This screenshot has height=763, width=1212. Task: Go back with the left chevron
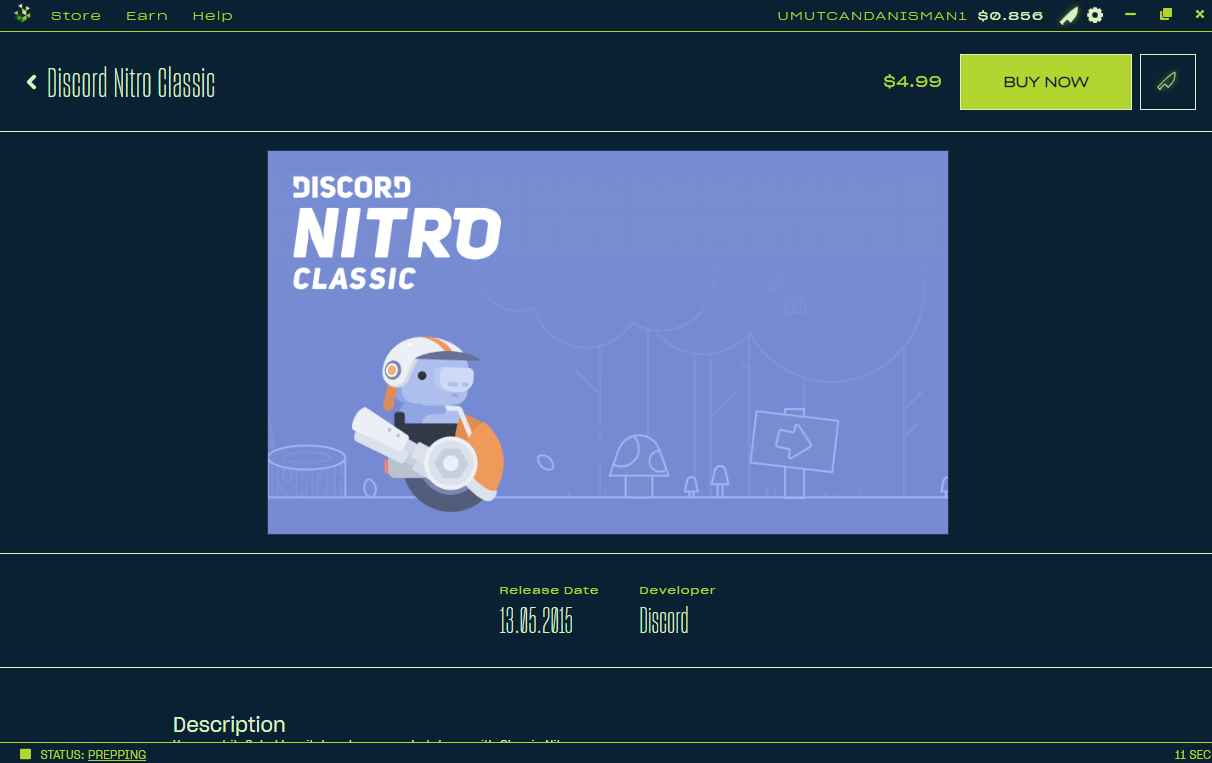(32, 82)
